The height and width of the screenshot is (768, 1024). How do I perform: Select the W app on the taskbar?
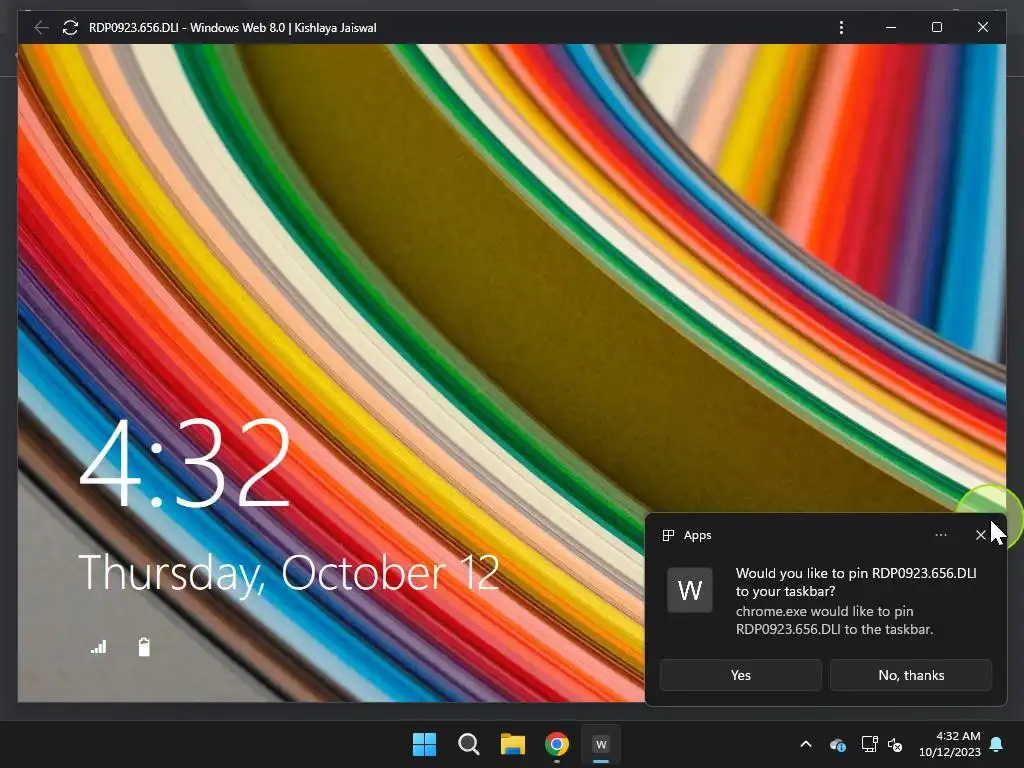601,744
